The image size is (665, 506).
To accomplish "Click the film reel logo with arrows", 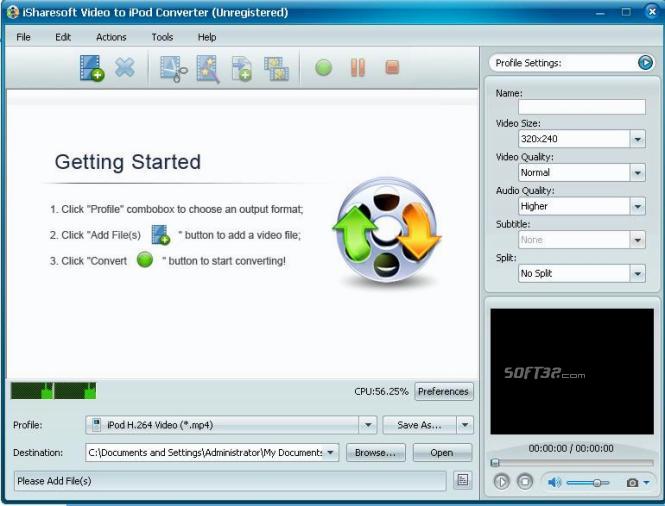I will pos(387,231).
